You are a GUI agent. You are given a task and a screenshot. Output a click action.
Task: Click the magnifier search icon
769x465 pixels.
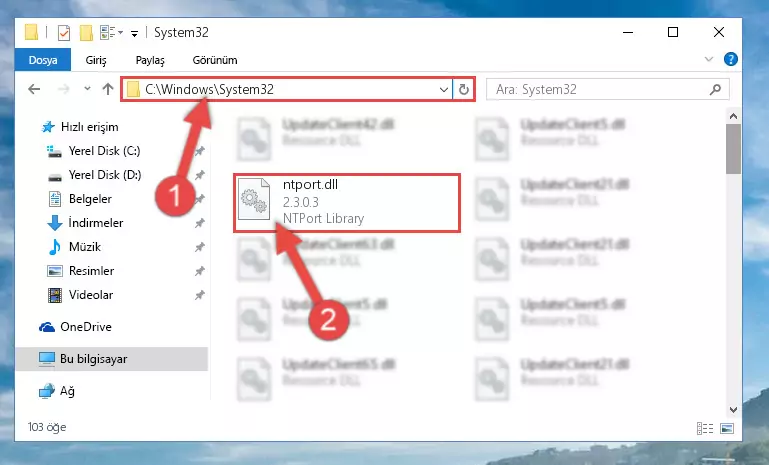[715, 89]
